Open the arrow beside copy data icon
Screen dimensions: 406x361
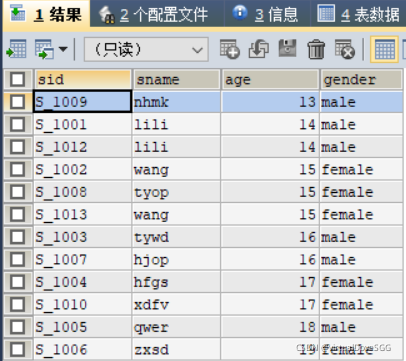(63, 49)
